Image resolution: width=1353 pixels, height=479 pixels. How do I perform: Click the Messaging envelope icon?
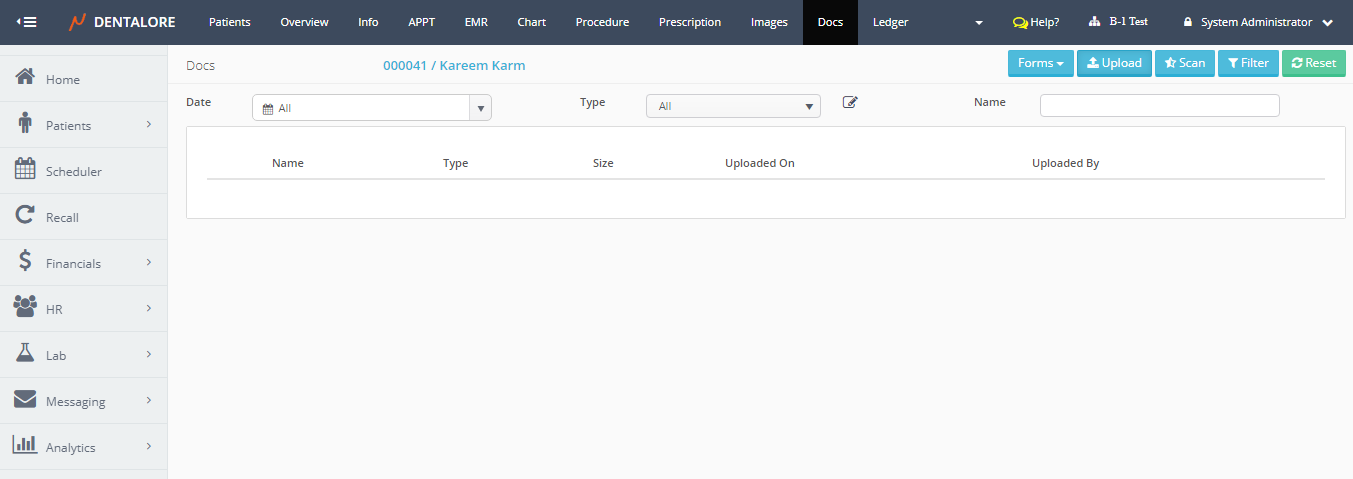[26, 400]
